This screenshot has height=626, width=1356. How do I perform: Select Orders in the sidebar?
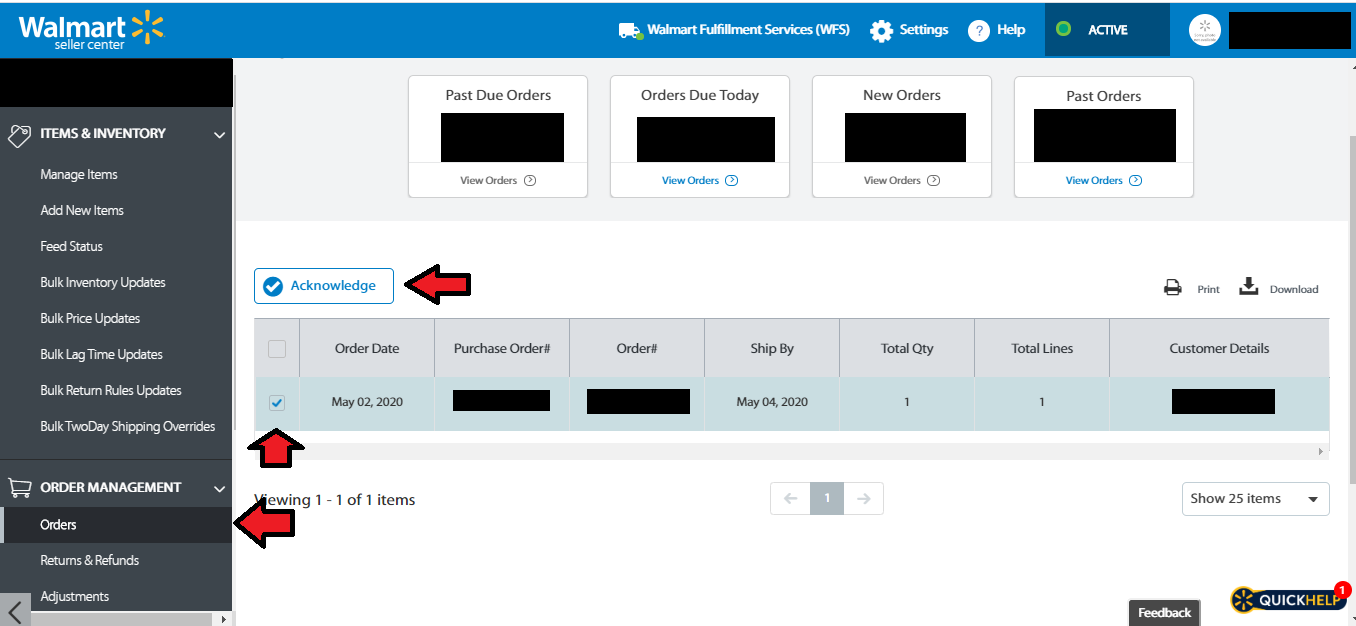116,525
